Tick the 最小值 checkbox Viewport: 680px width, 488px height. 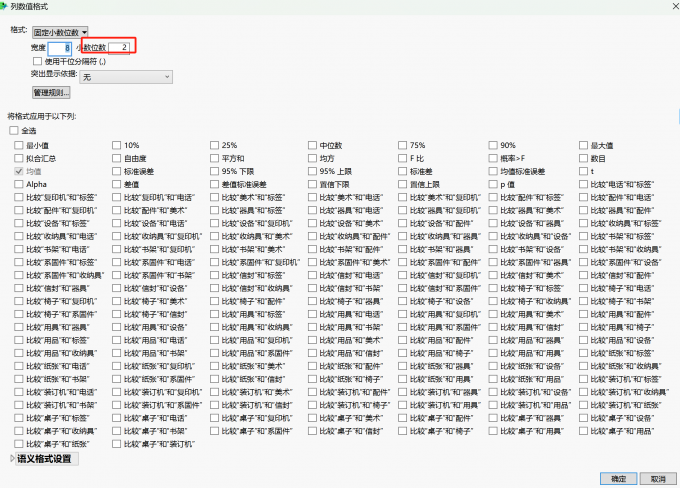coord(18,145)
